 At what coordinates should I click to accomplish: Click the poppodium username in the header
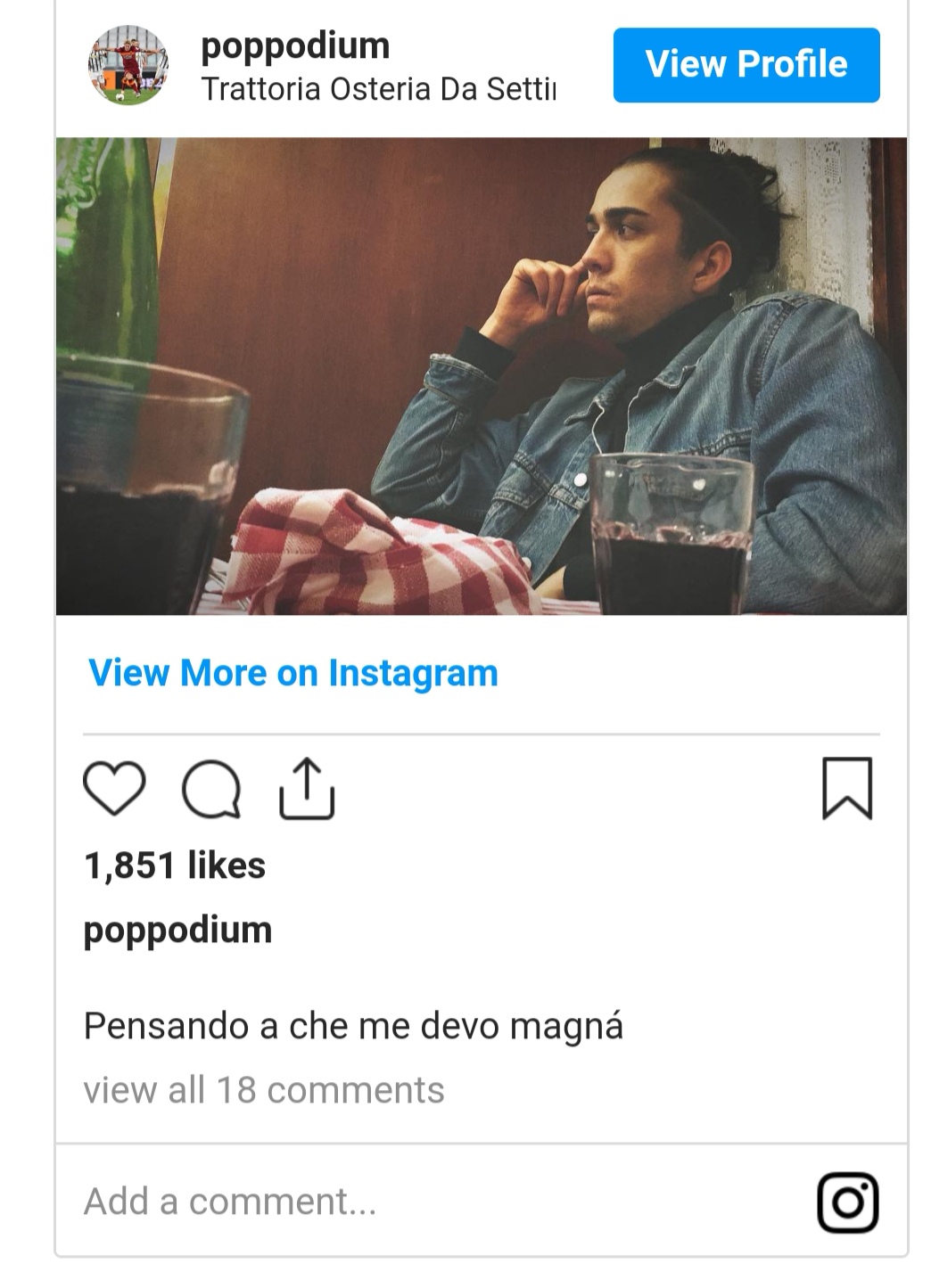click(x=295, y=45)
